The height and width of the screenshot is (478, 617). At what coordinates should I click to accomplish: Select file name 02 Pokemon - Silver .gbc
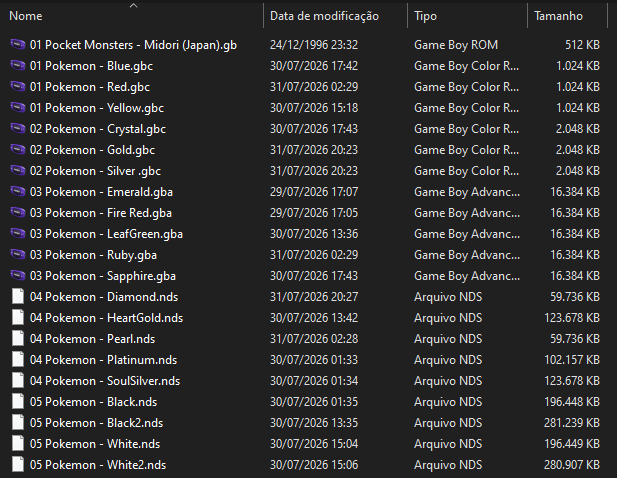tap(95, 171)
